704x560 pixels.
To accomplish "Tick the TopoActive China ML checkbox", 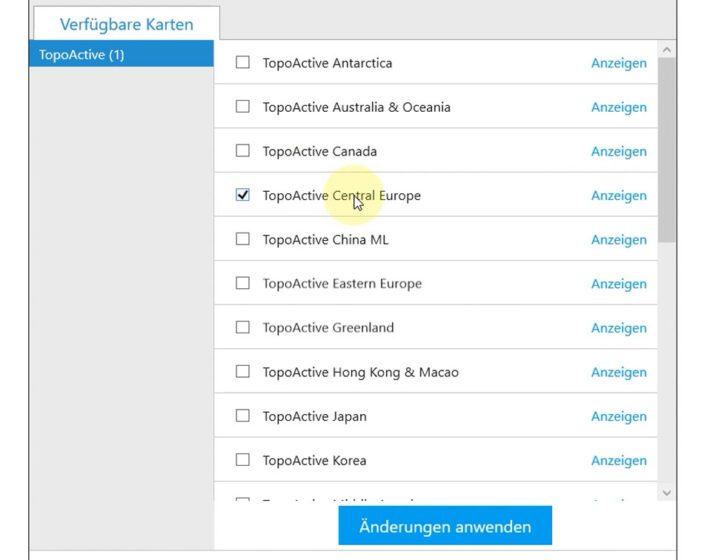I will [242, 238].
